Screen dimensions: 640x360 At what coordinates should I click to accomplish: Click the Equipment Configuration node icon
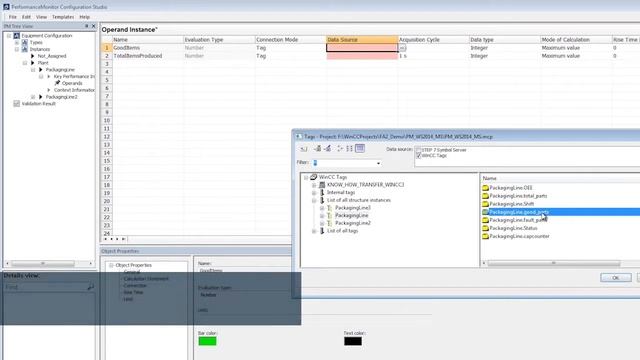(x=17, y=36)
